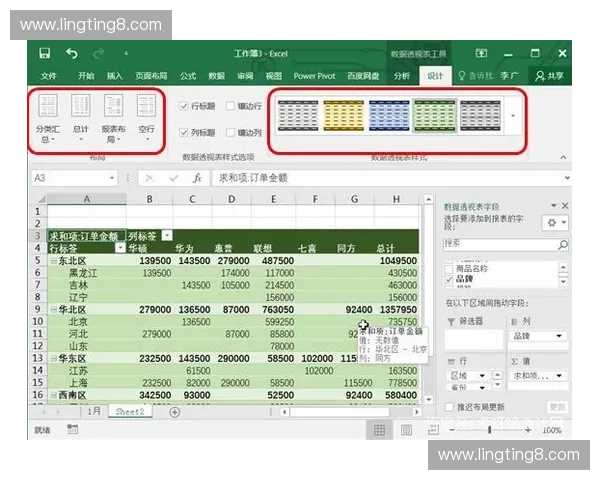Switch to Page Layout view icon
The width and height of the screenshot is (600, 480).
pos(406,430)
